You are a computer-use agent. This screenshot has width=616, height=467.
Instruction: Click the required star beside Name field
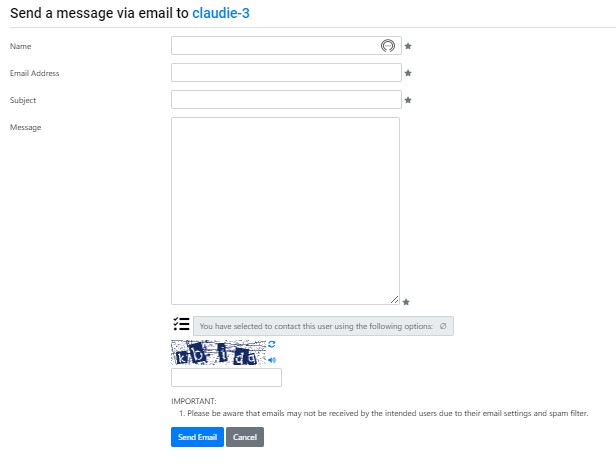(x=408, y=46)
